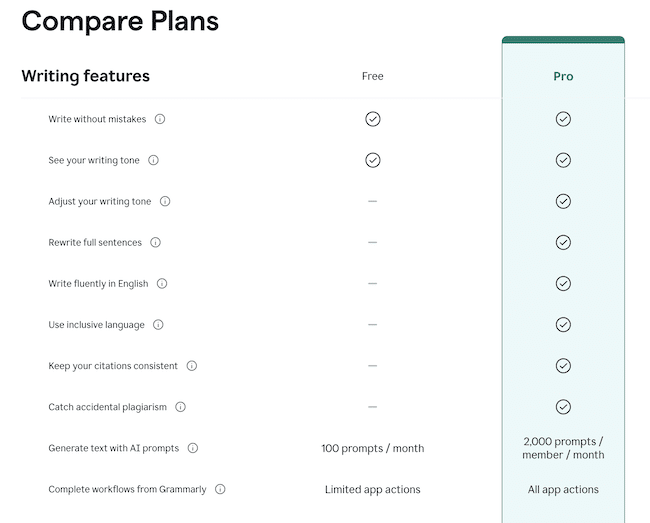Open info icon beside Generate text with AI prompts
Screen dimensions: 650x523
click(x=193, y=448)
